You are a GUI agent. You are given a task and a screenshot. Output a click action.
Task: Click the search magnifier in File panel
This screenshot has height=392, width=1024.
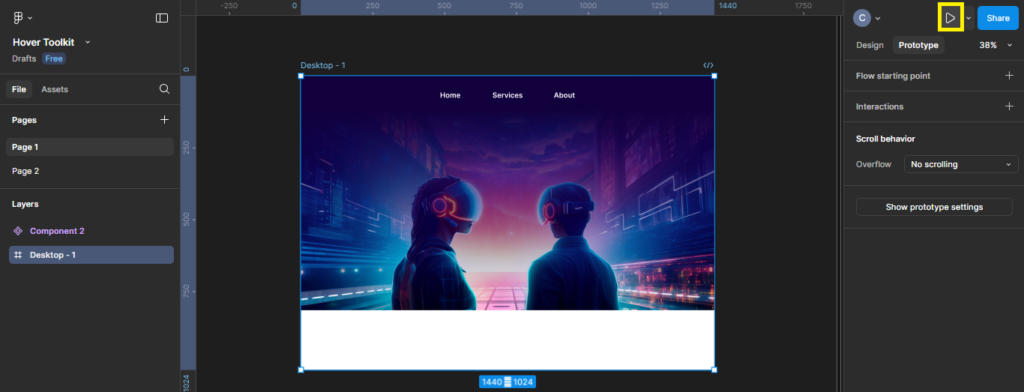point(165,89)
